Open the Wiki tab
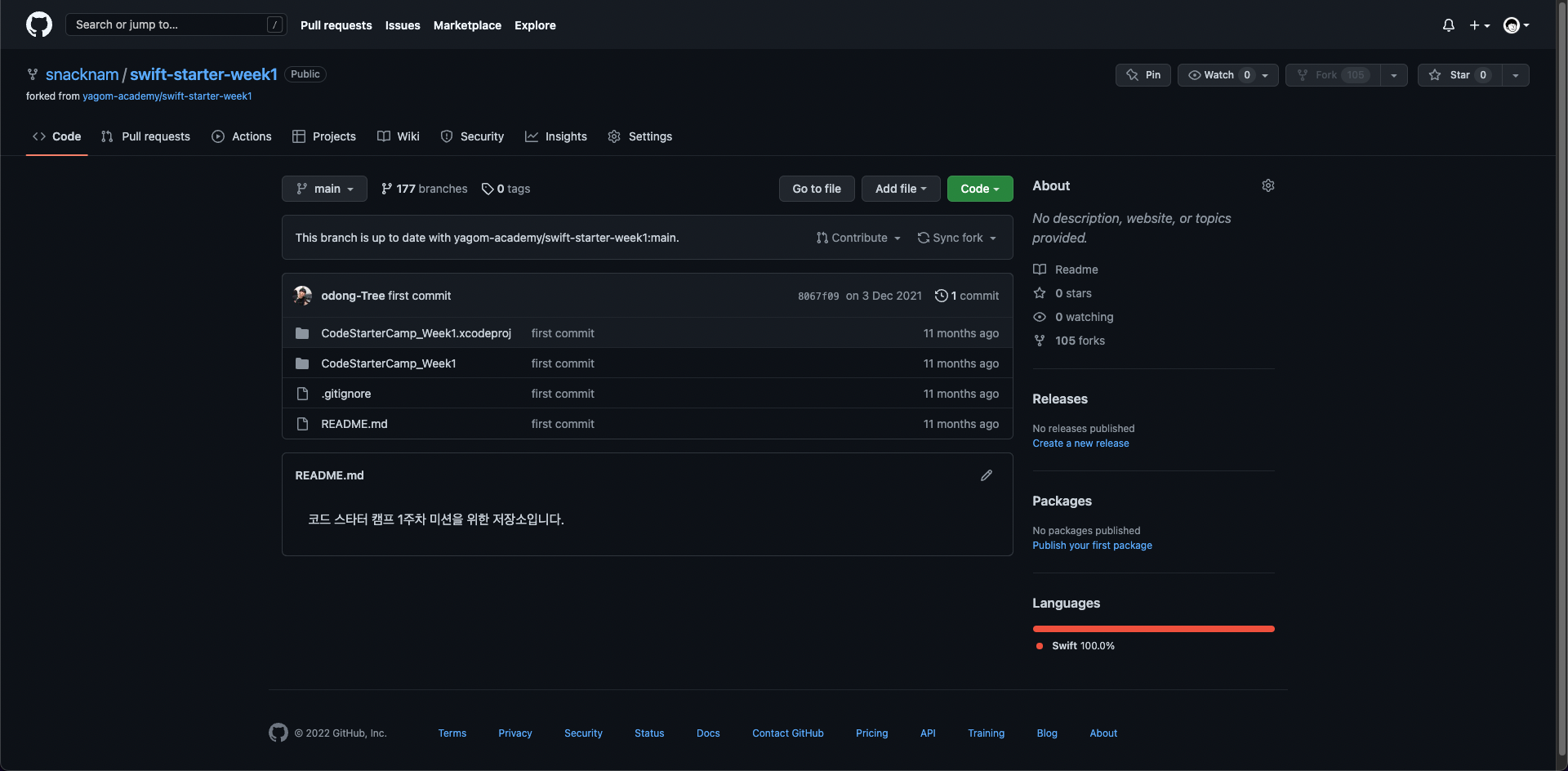This screenshot has height=771, width=1568. (399, 136)
